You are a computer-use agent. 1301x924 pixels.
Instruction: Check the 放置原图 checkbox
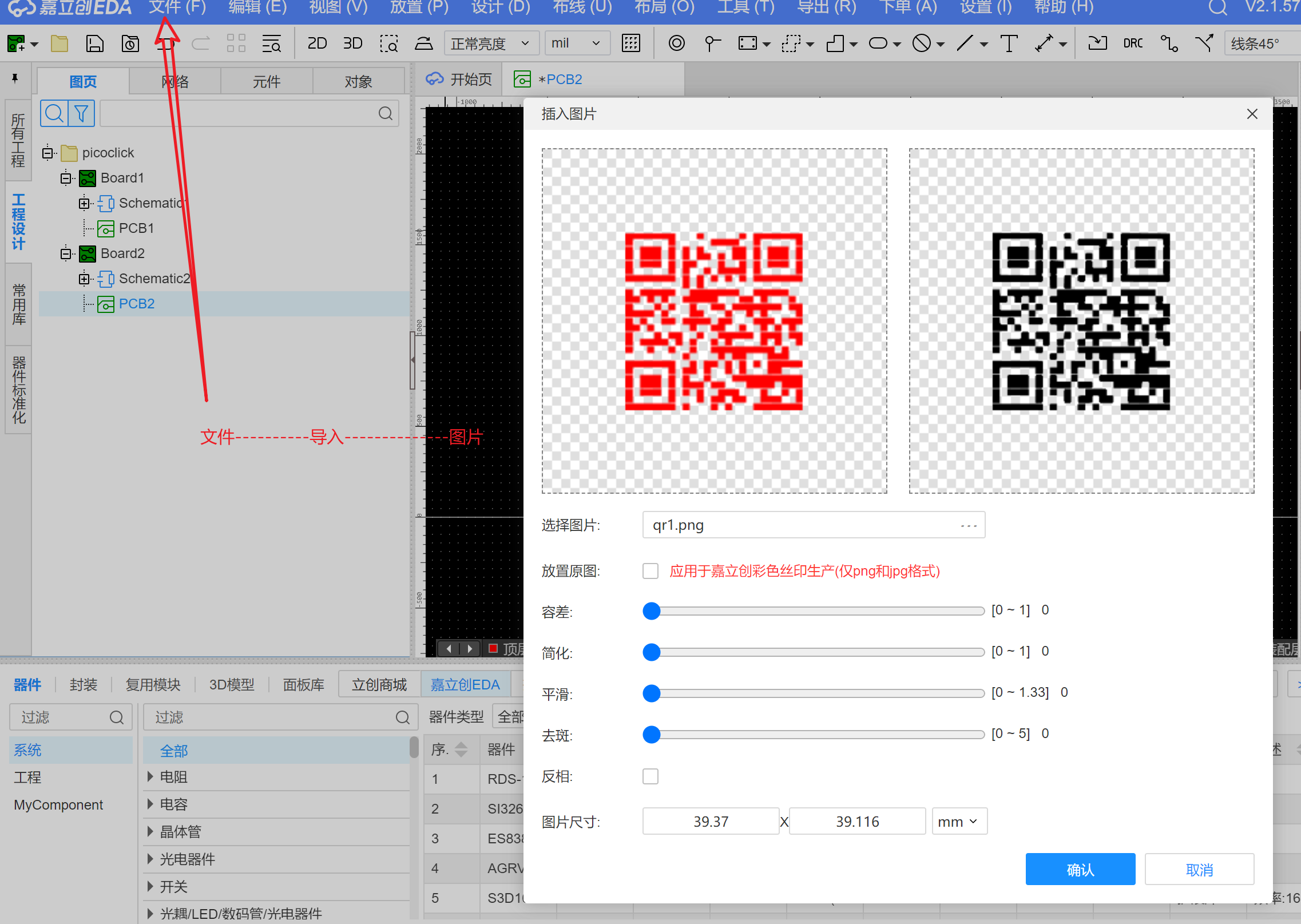(650, 571)
